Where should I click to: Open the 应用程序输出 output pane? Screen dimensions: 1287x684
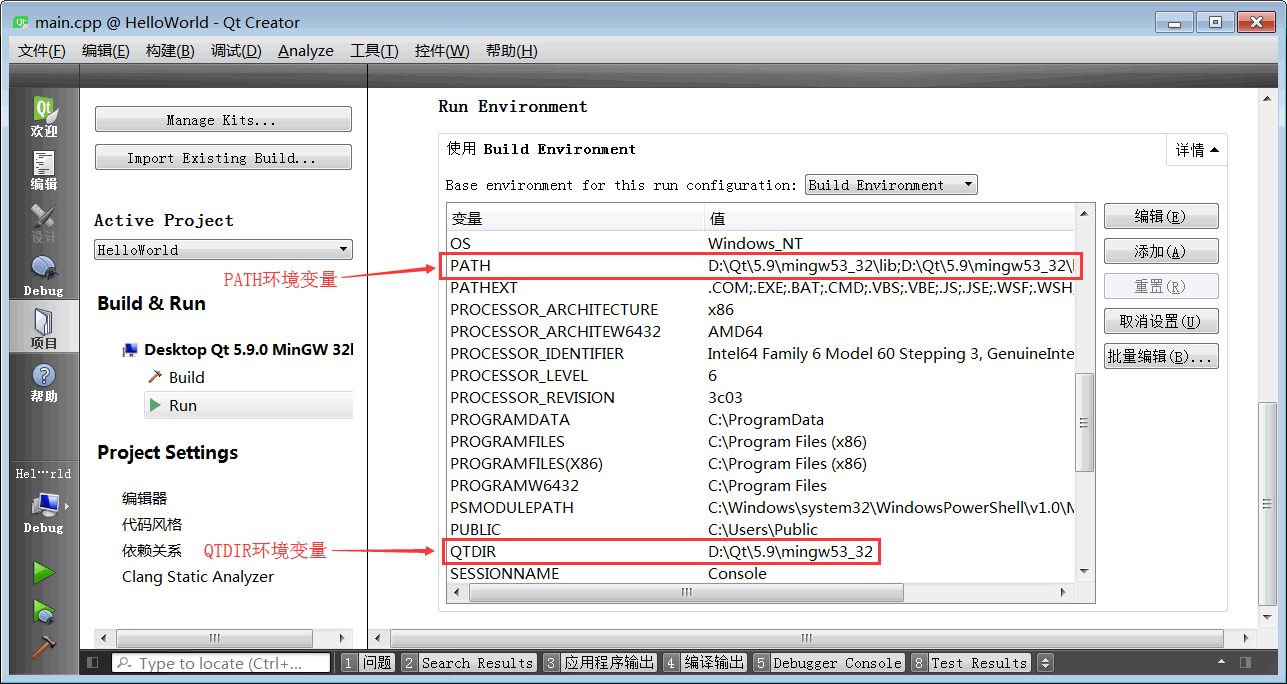[599, 662]
